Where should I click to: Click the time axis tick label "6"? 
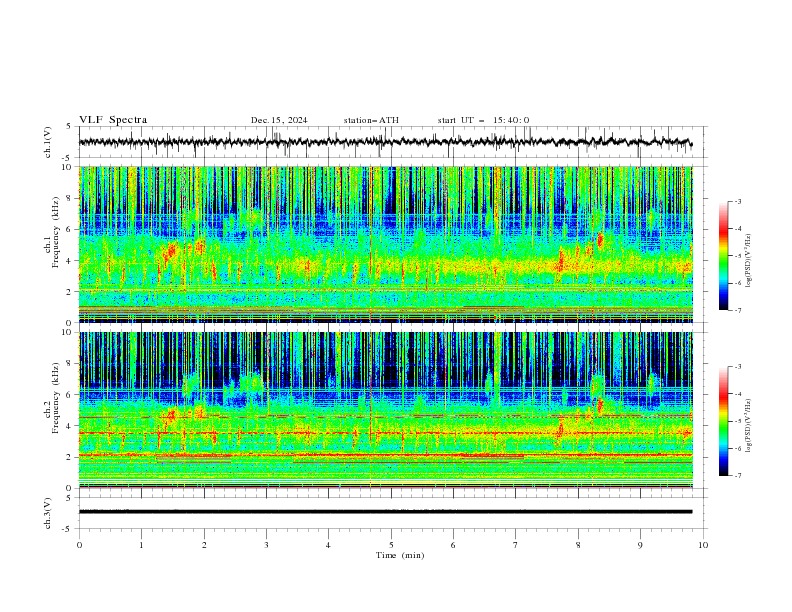[454, 545]
